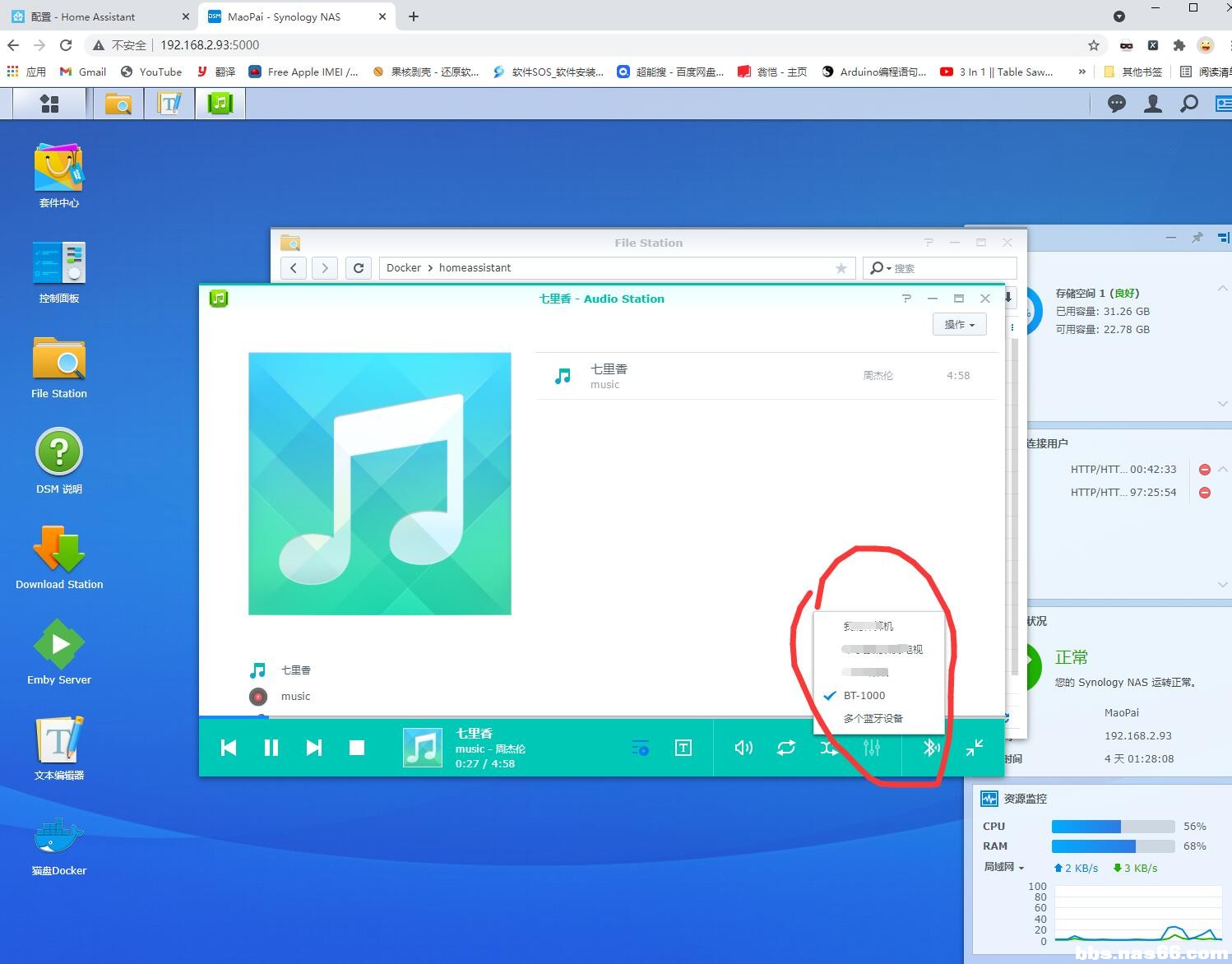The width and height of the screenshot is (1232, 964).
Task: Open text editor desktop shortcut
Action: tap(59, 748)
